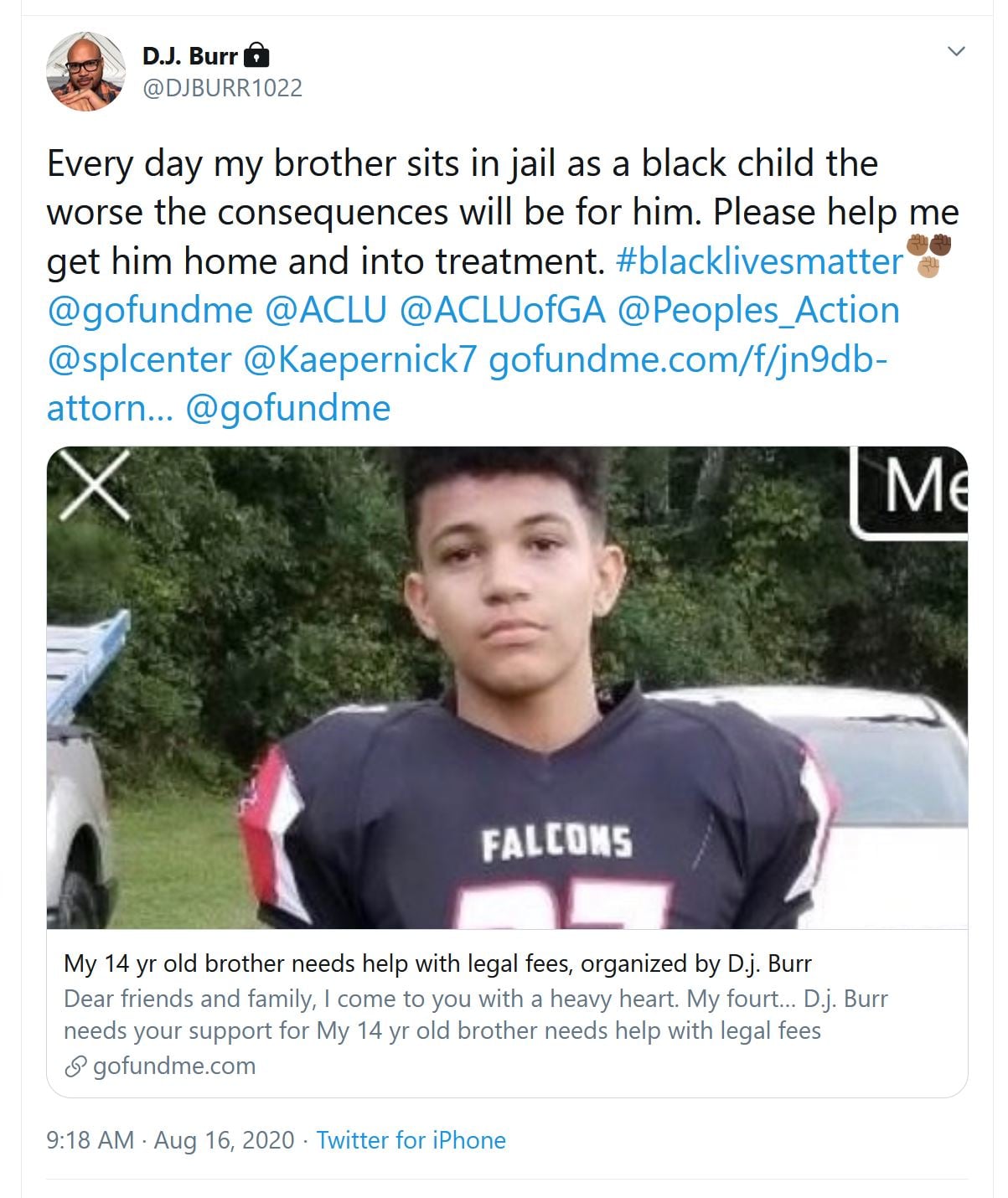Viewport: 1008px width, 1198px height.
Task: Open the @Kaepernick7 mention
Action: pos(359,359)
